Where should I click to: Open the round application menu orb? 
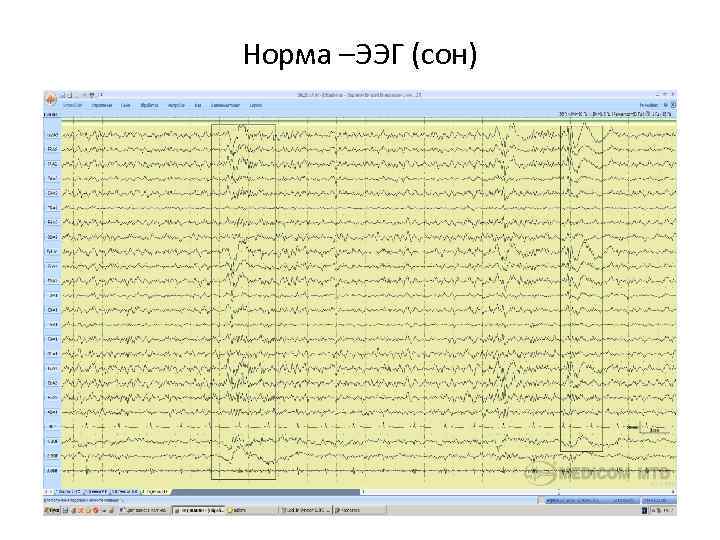point(51,98)
